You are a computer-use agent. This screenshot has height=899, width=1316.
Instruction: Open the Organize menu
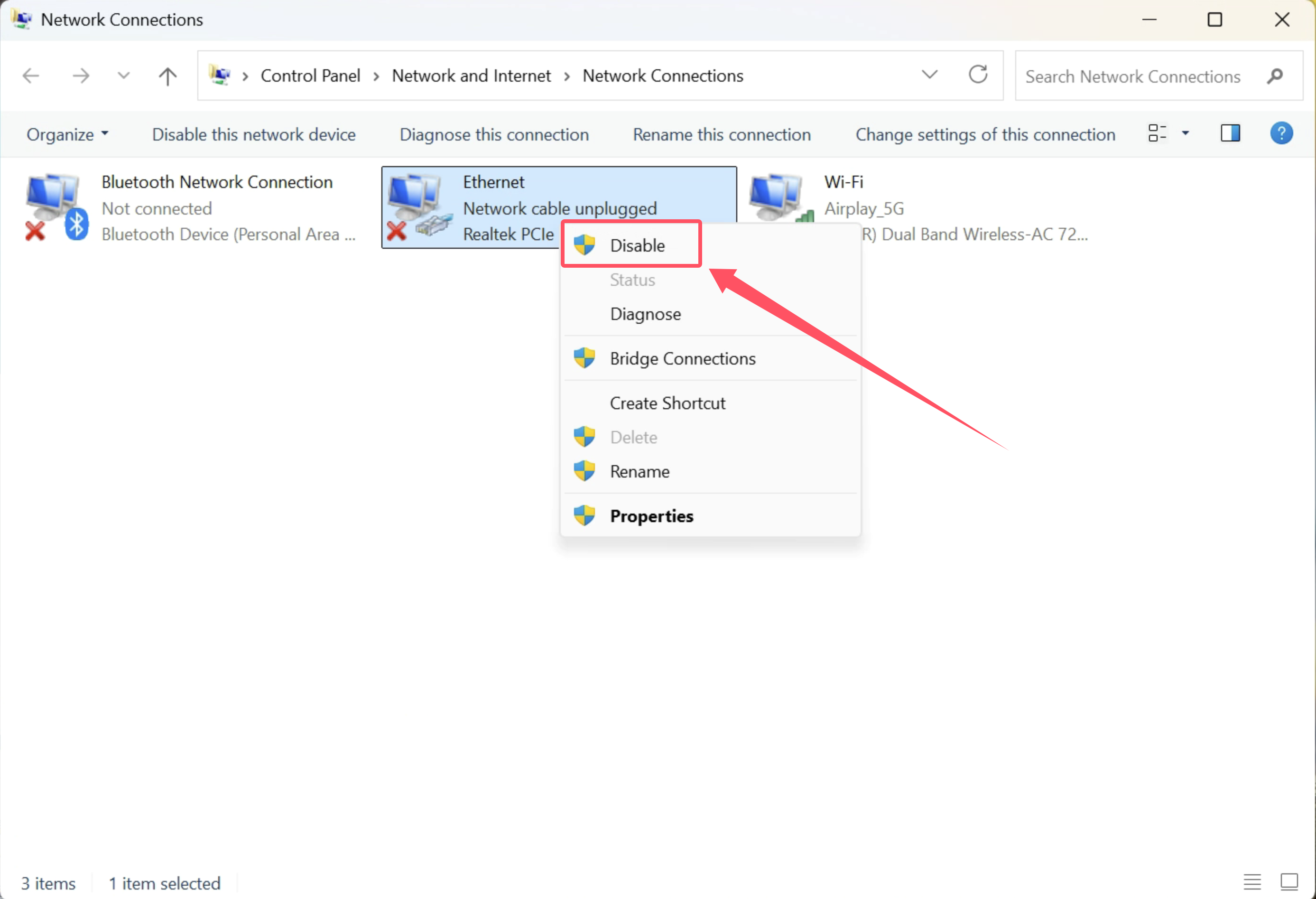[x=67, y=134]
